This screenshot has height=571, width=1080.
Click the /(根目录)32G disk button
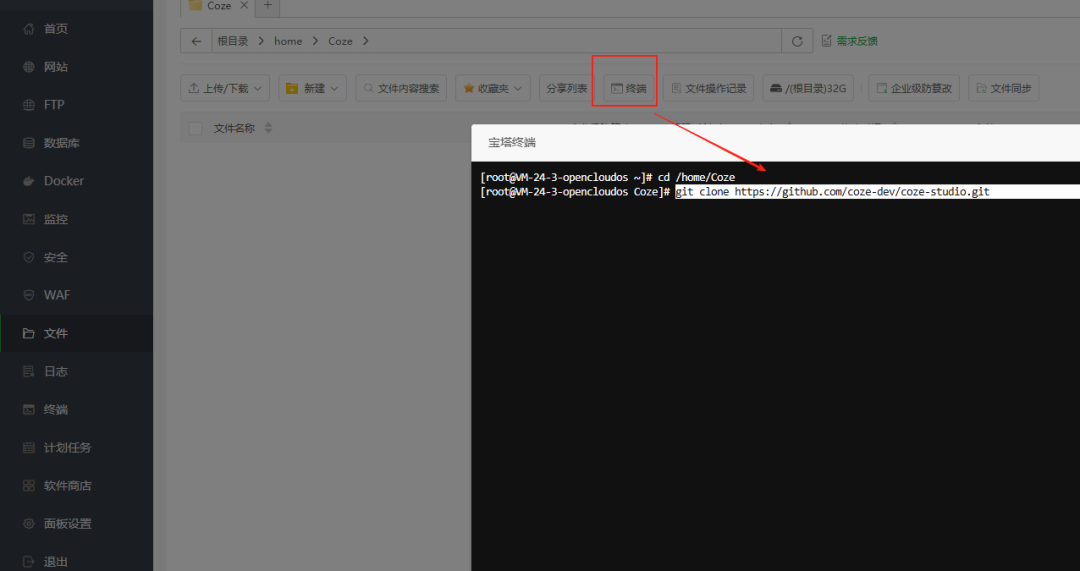[x=808, y=88]
